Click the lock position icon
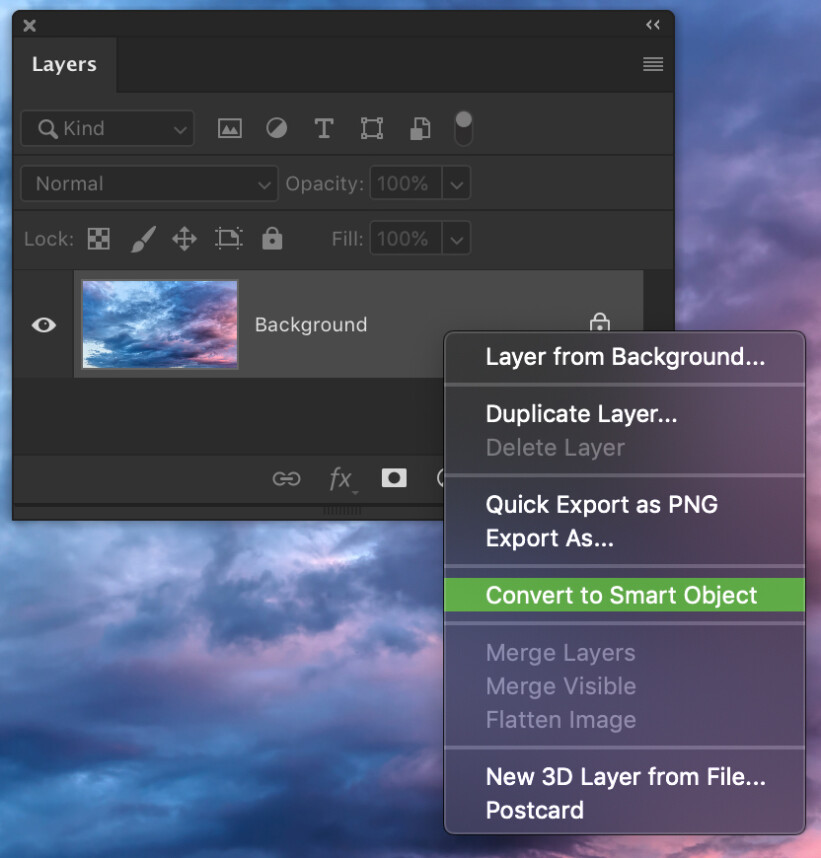The height and width of the screenshot is (858, 821). tap(184, 238)
